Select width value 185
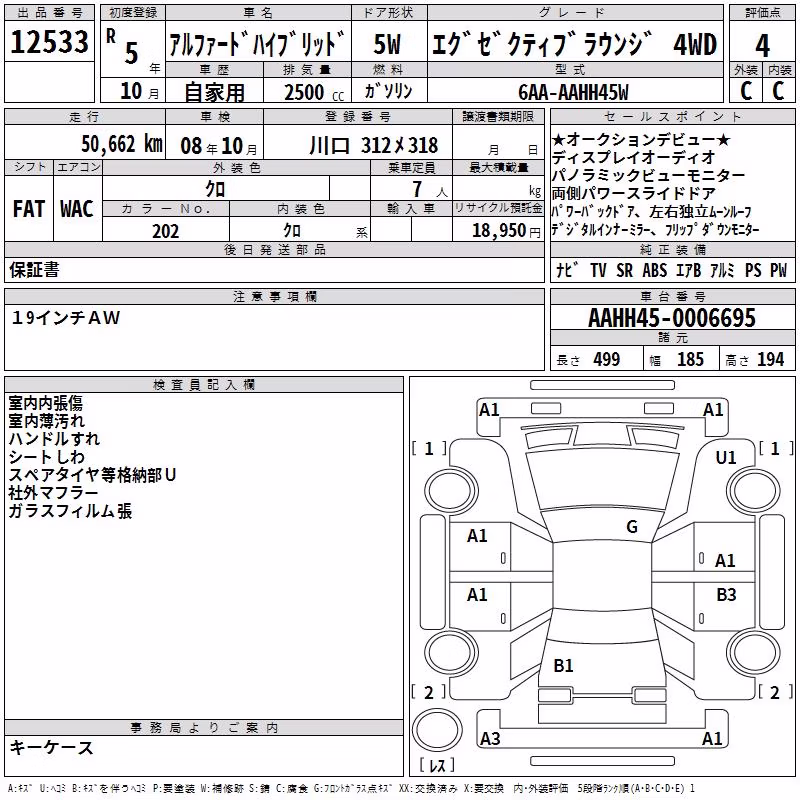Screen dimensions: 800x800 690,359
